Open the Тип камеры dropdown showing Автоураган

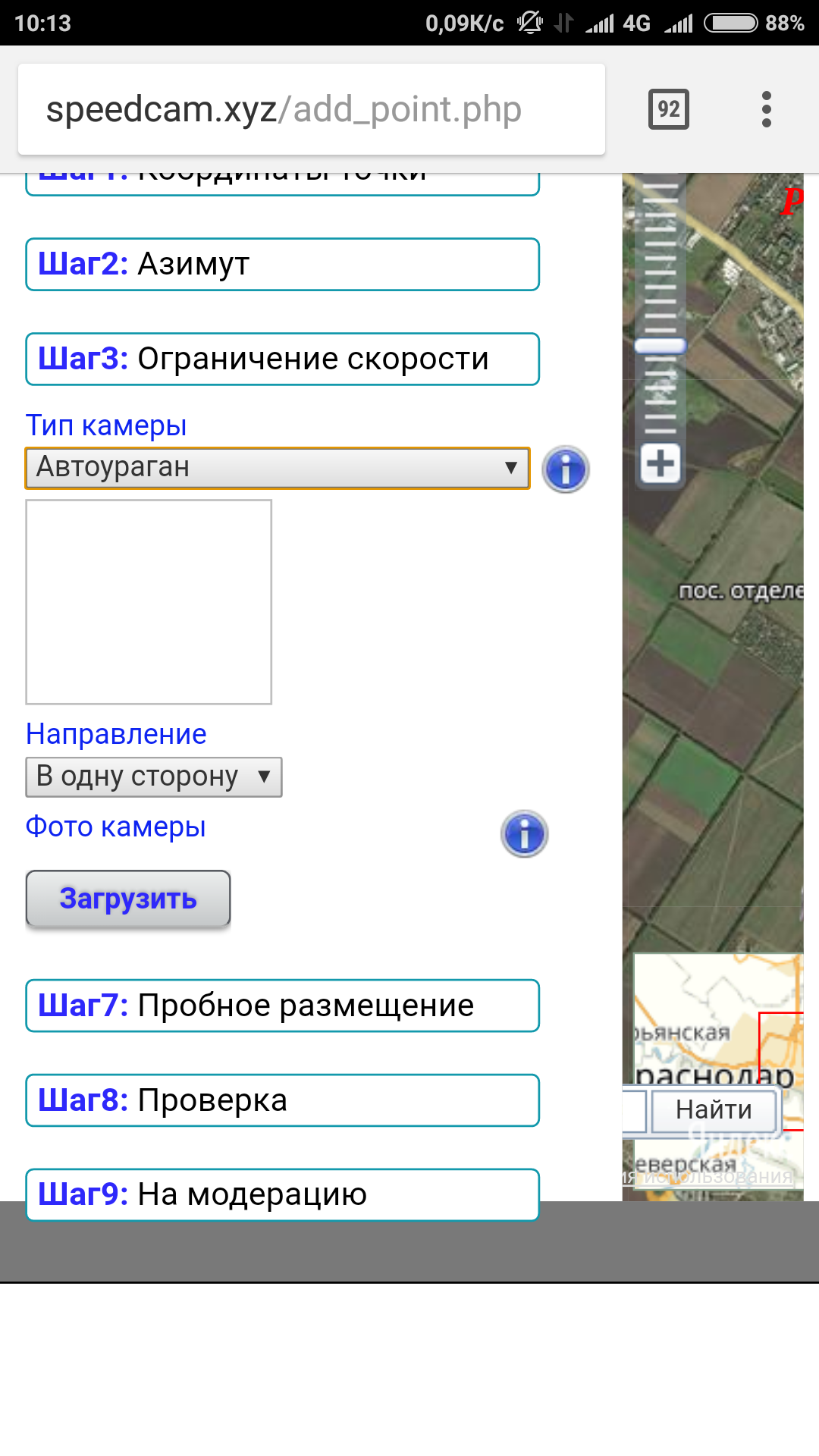pos(278,468)
